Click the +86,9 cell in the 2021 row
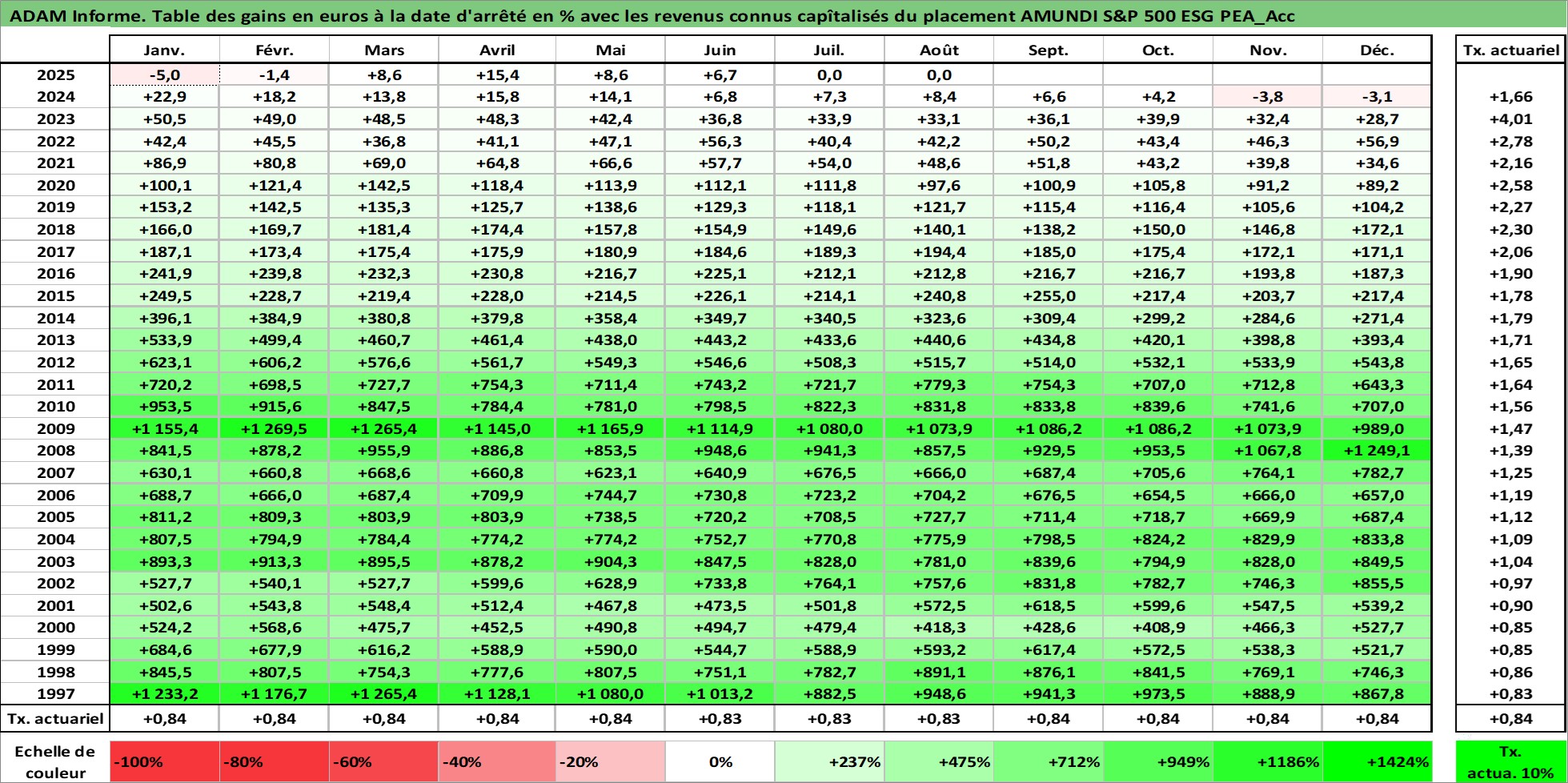 click(x=164, y=163)
